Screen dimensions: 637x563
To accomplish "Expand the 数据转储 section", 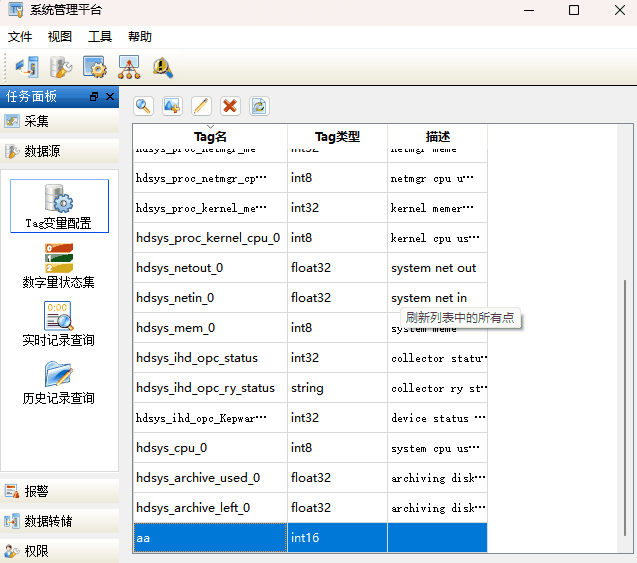I will [59, 521].
